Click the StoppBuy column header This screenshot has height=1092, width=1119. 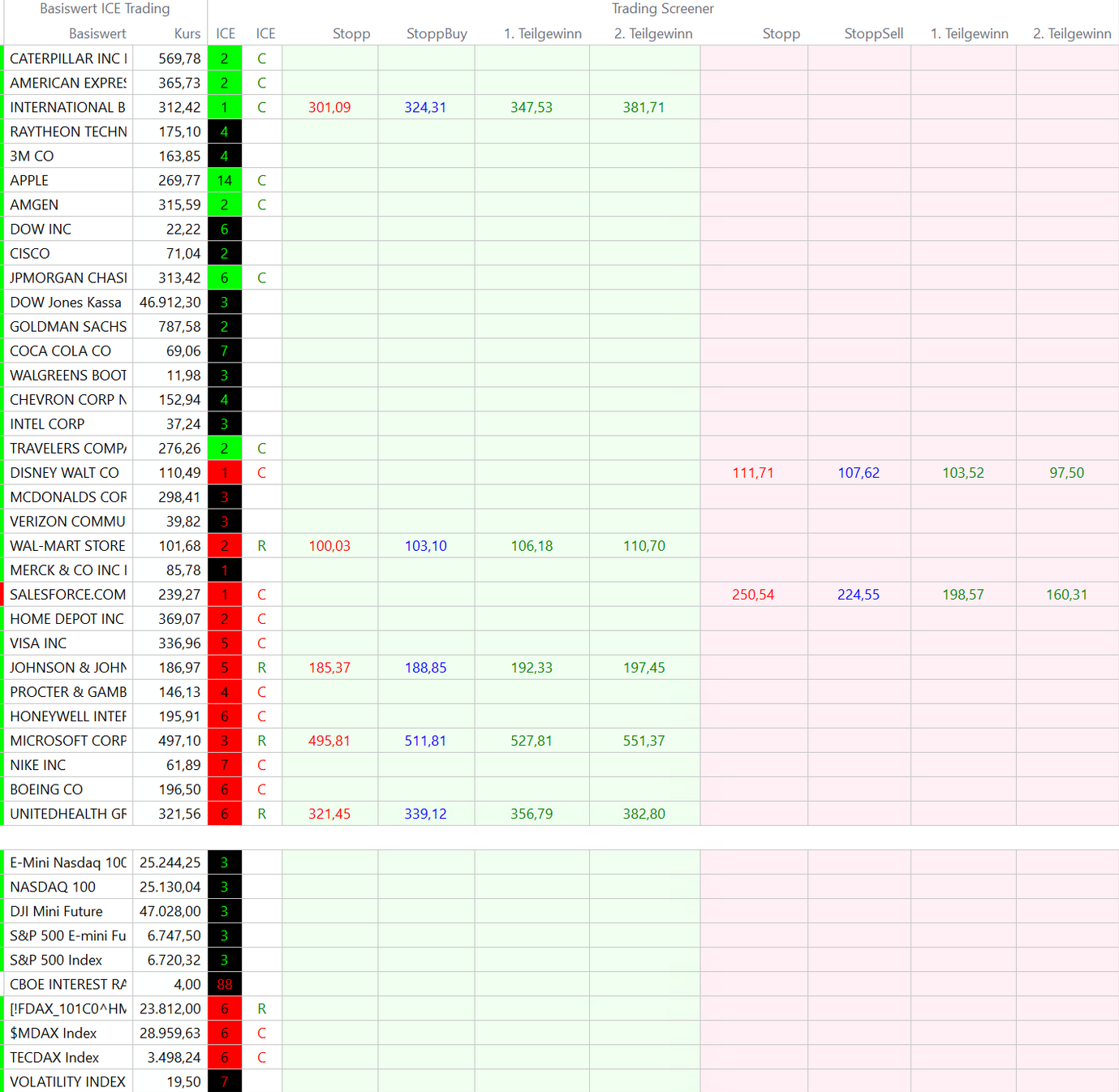click(x=437, y=33)
